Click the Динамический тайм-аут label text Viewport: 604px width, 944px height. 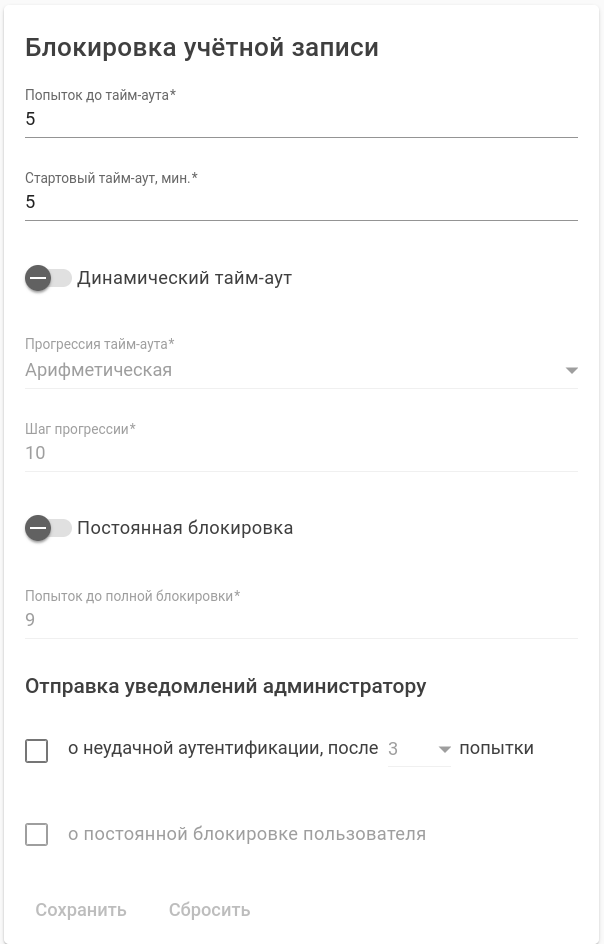(184, 278)
